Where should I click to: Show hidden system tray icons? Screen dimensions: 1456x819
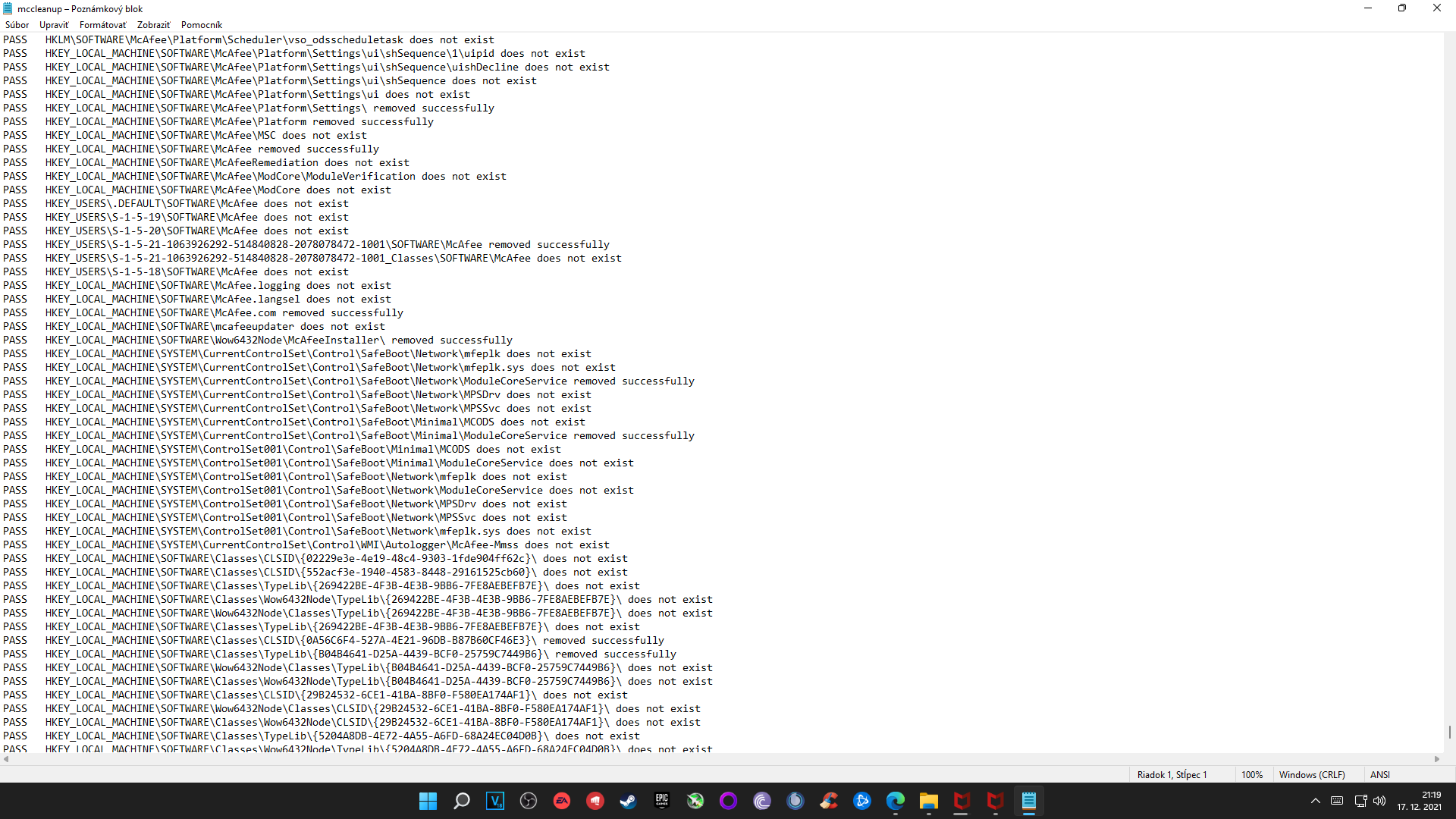1316,801
